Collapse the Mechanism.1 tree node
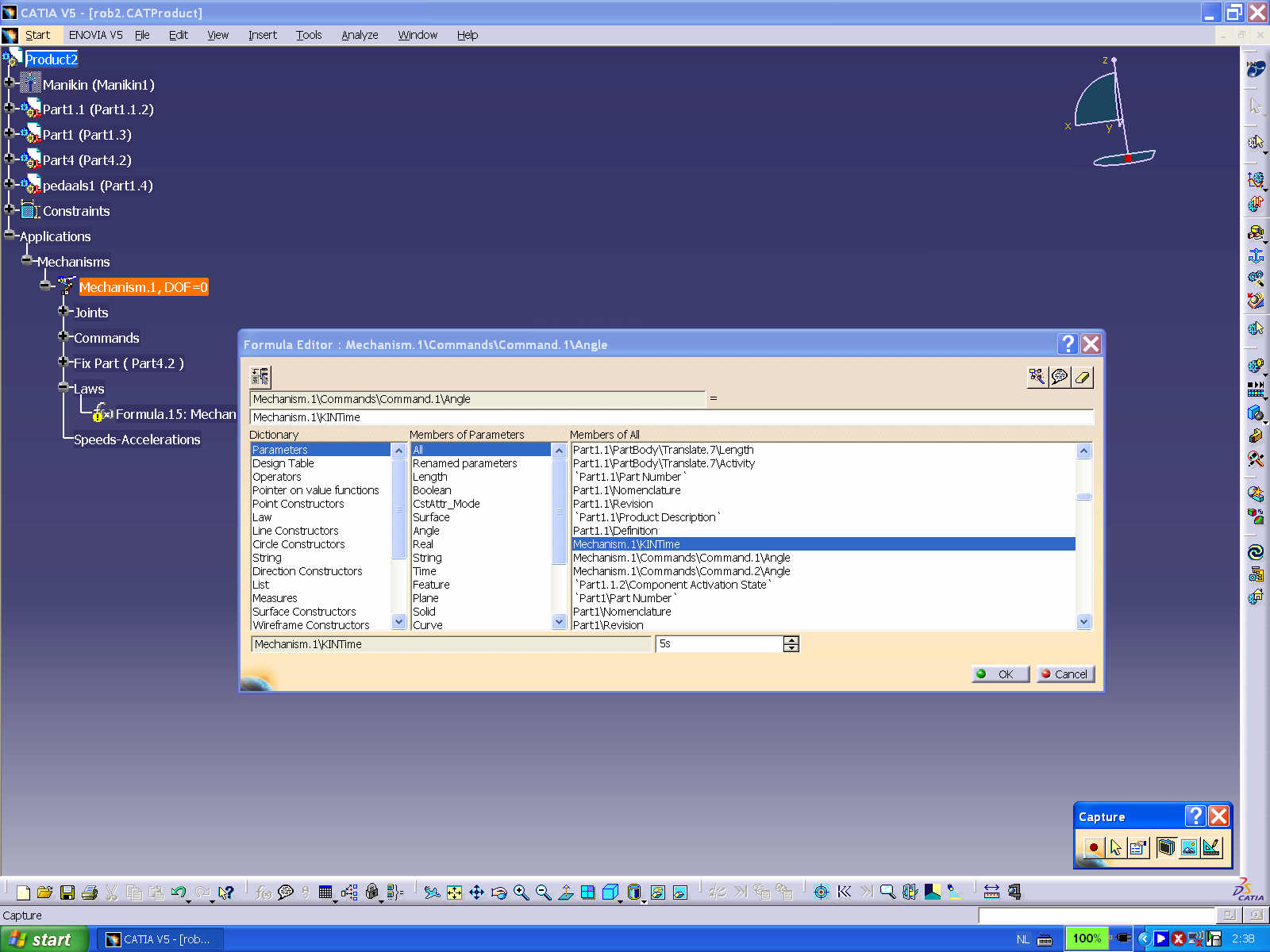The height and width of the screenshot is (952, 1270). click(45, 285)
